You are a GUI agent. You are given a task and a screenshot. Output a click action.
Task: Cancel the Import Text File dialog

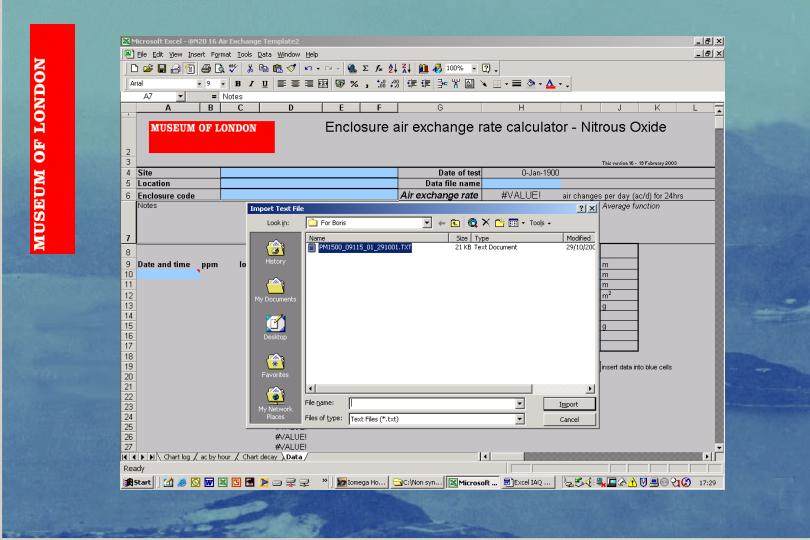(x=569, y=420)
